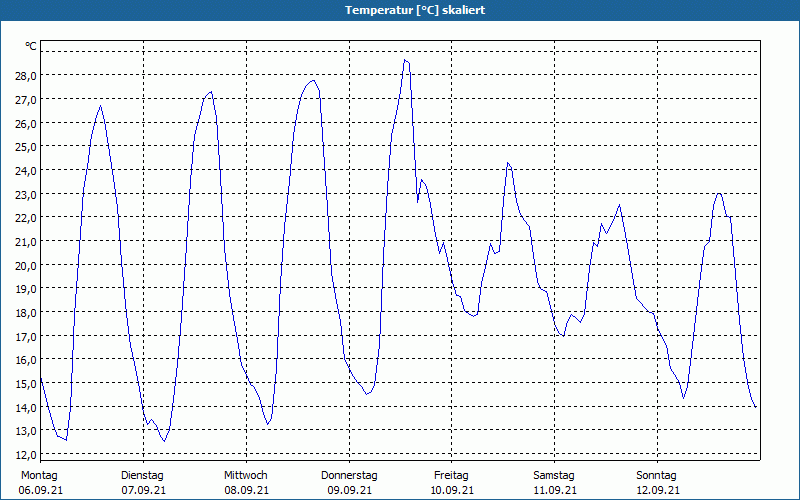The height and width of the screenshot is (500, 800).
Task: Select the 12,0 label at axis bottom
Action: click(25, 455)
